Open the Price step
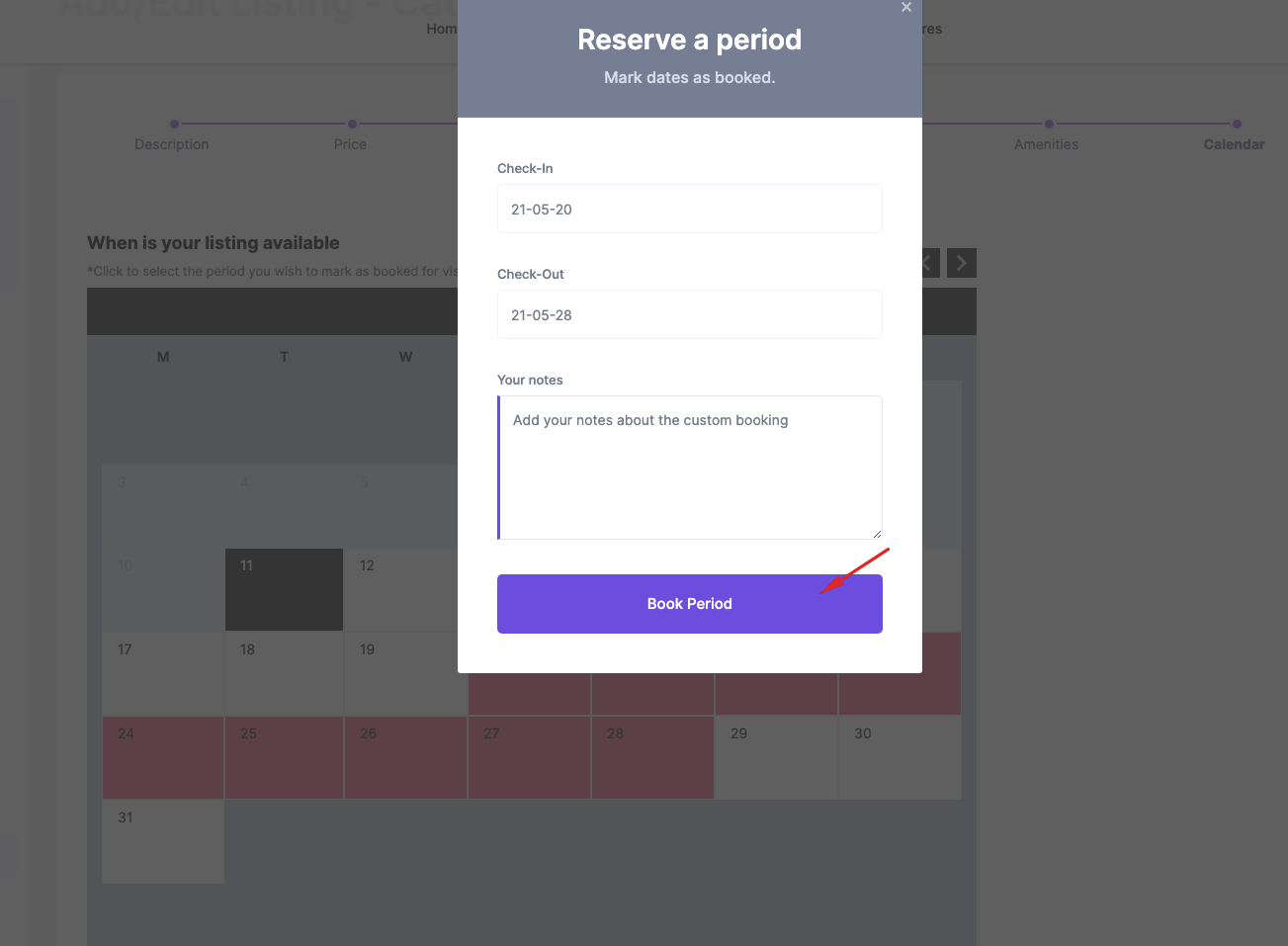 (x=350, y=144)
